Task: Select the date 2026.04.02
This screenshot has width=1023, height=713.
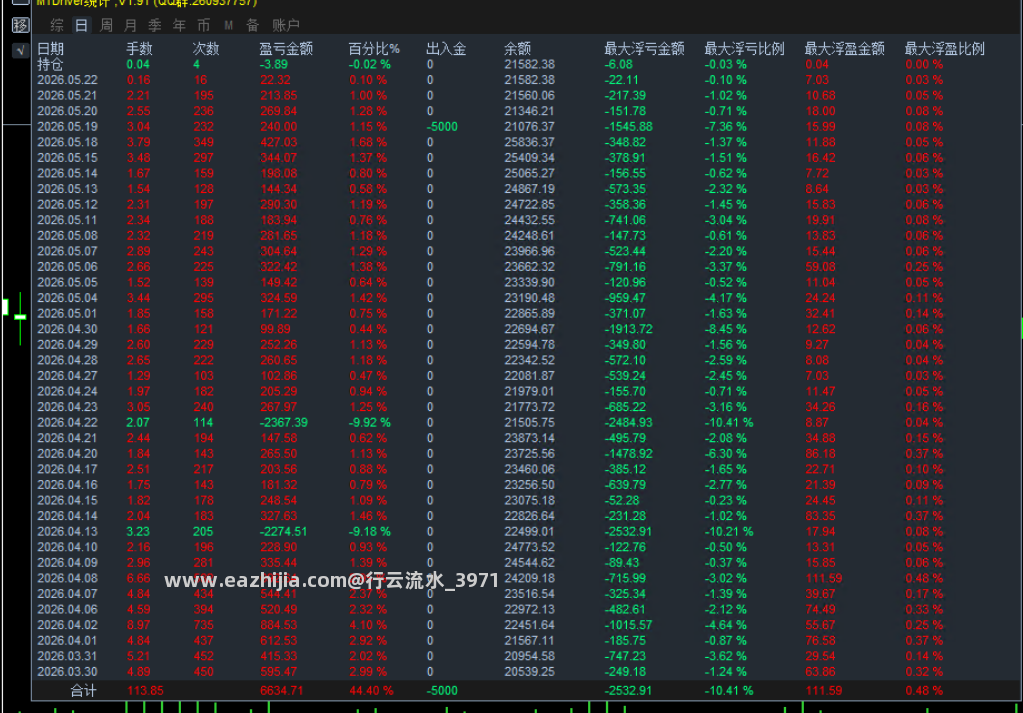Action: point(67,625)
